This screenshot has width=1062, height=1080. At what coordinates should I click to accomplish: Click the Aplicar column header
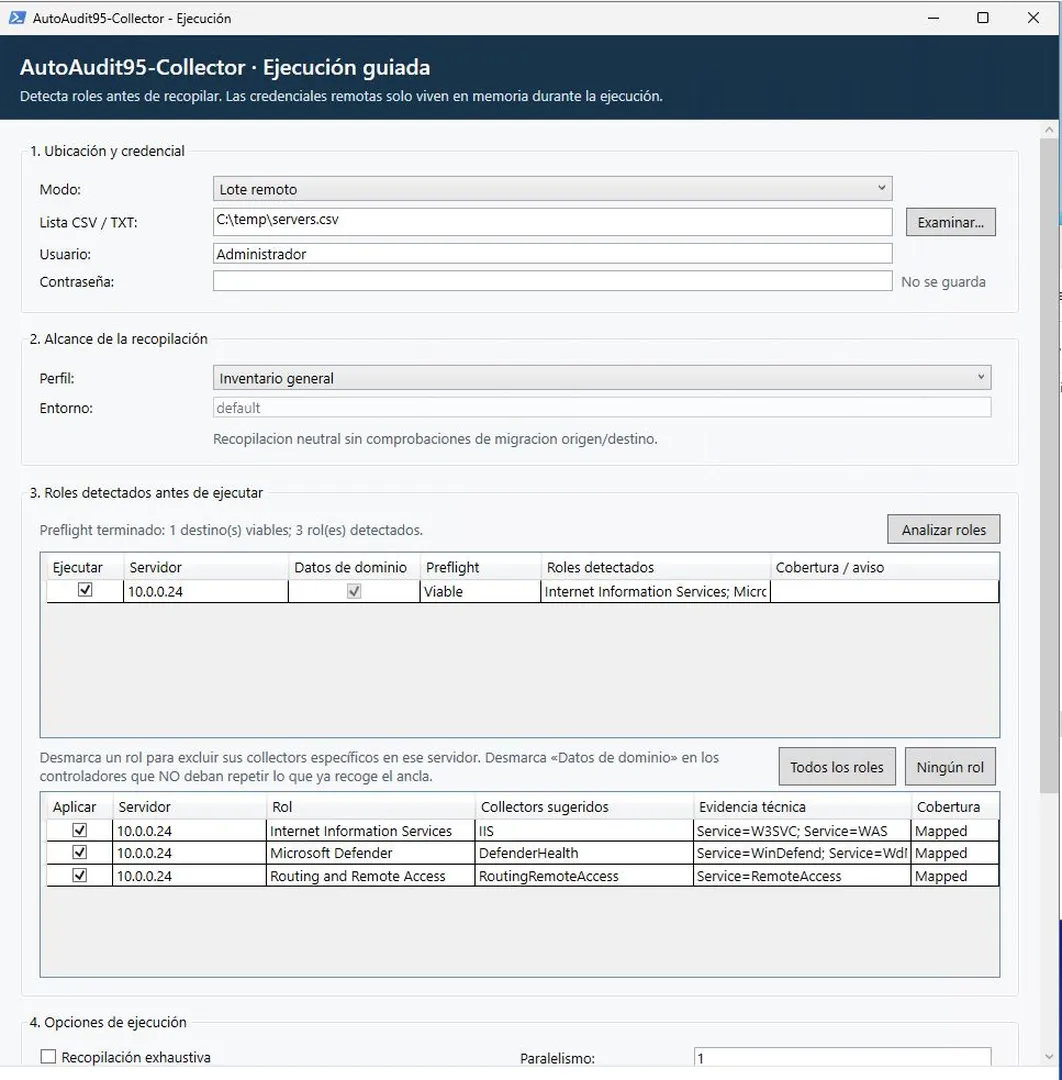click(x=79, y=807)
